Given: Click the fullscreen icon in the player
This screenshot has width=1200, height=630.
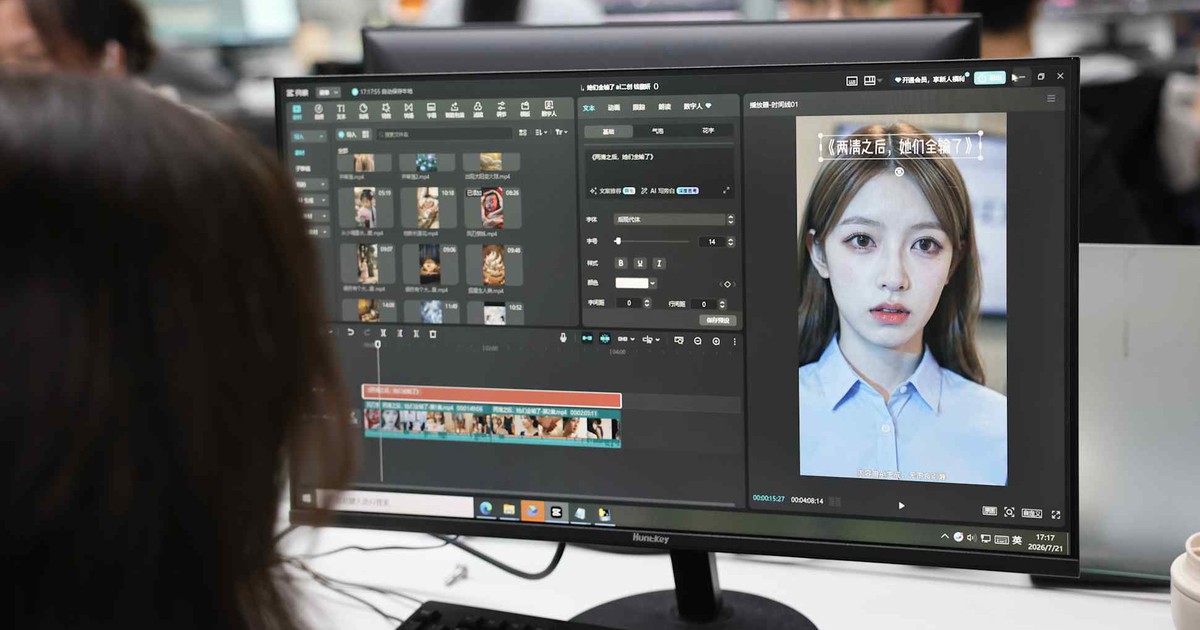Looking at the screenshot, I should (1056, 514).
